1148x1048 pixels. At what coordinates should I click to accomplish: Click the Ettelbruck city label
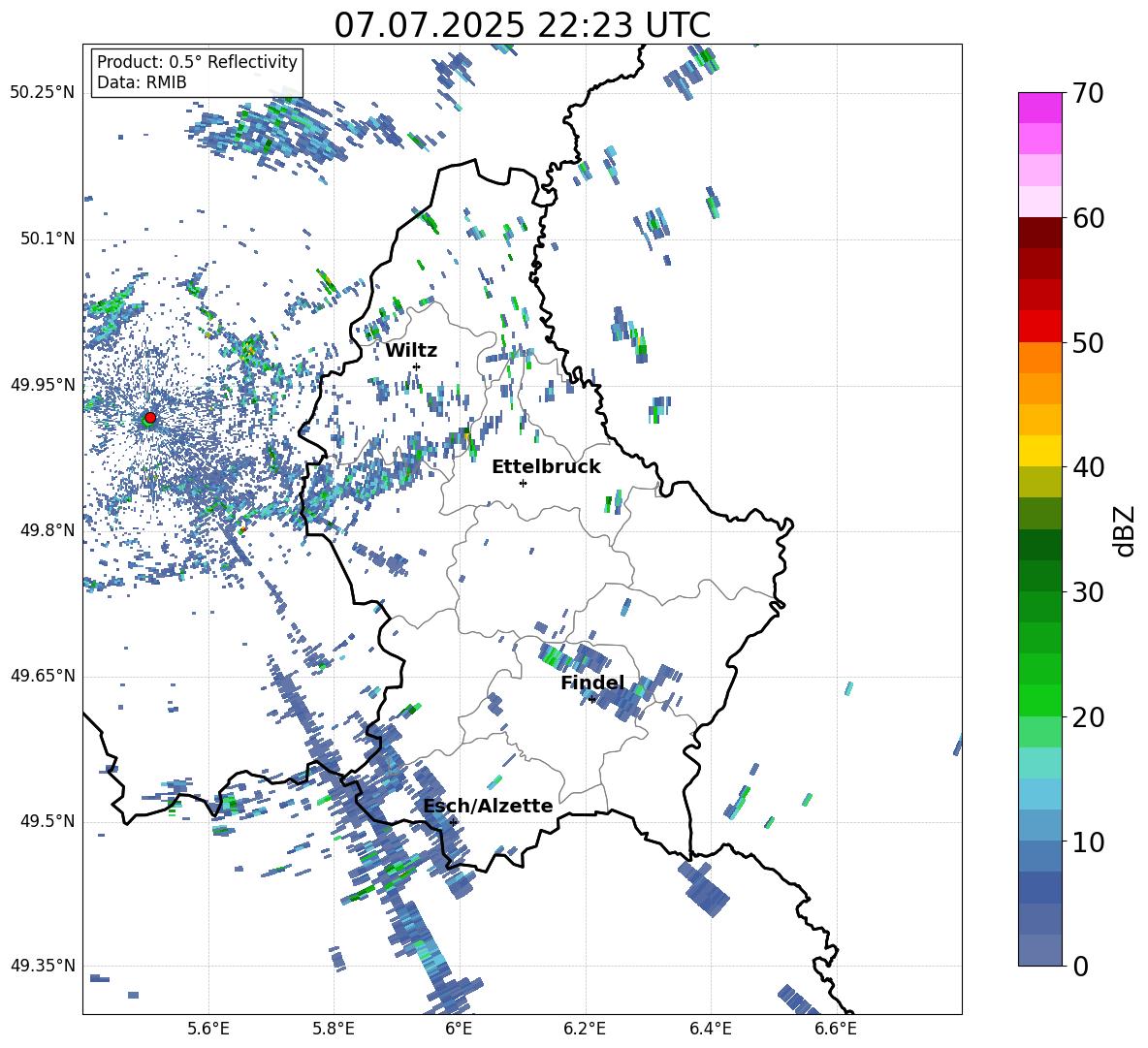[x=546, y=467]
